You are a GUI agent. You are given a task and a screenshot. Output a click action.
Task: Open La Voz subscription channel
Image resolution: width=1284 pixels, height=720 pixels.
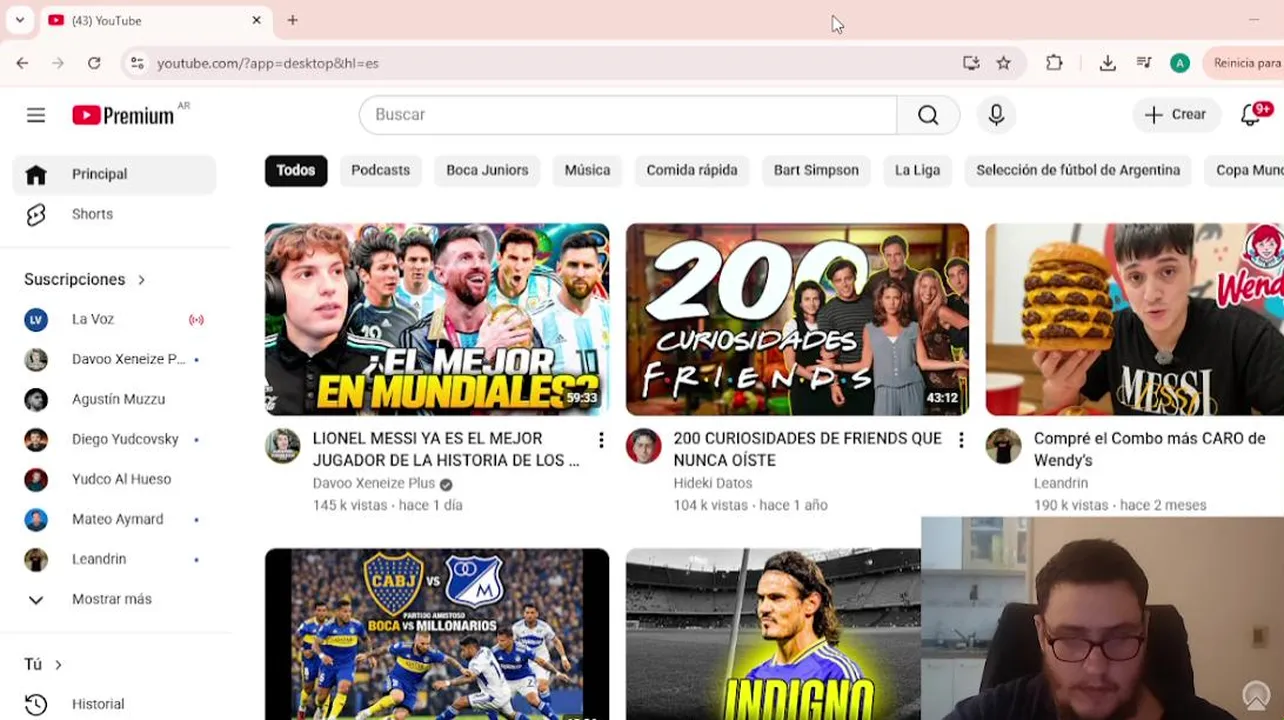[x=114, y=319]
